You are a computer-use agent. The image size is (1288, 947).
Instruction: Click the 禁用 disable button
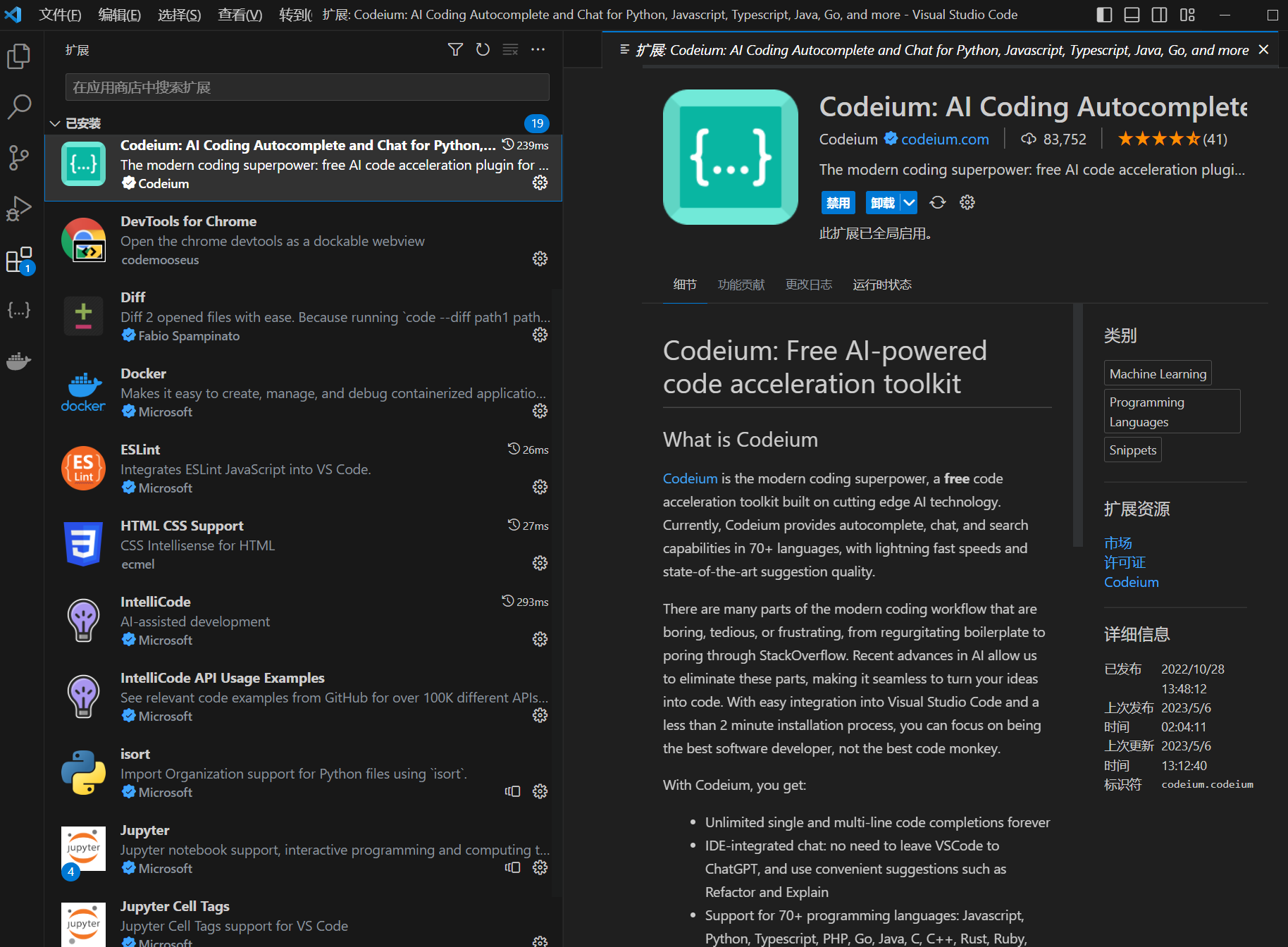click(838, 203)
